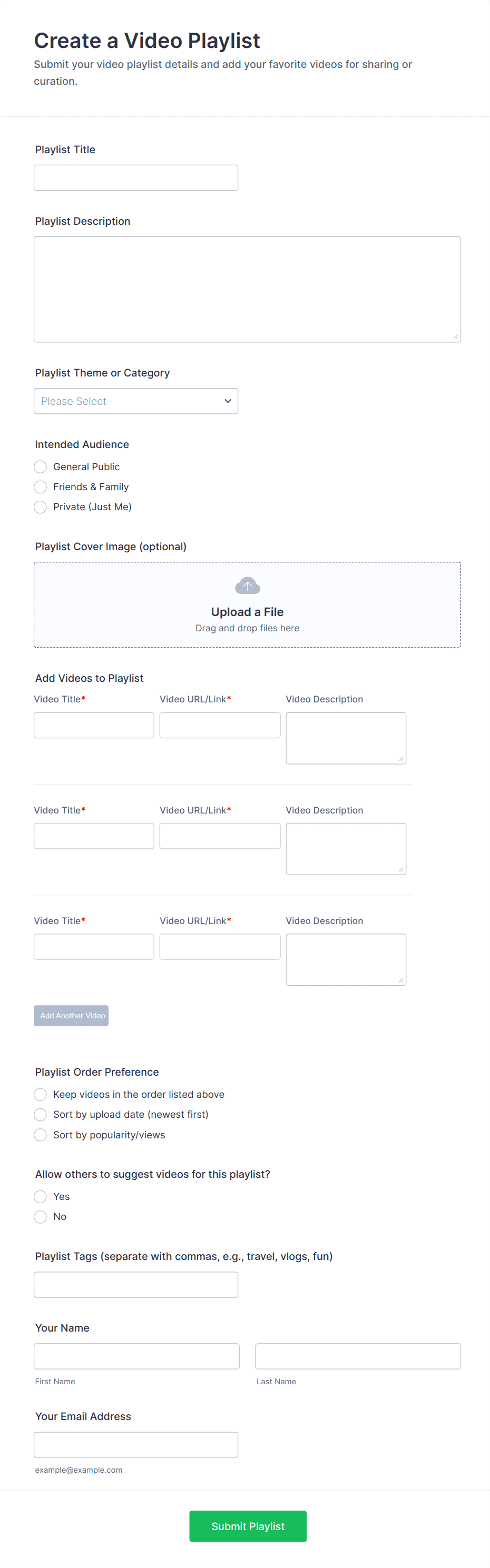
Task: Click the cloud upload icon
Action: 247,585
